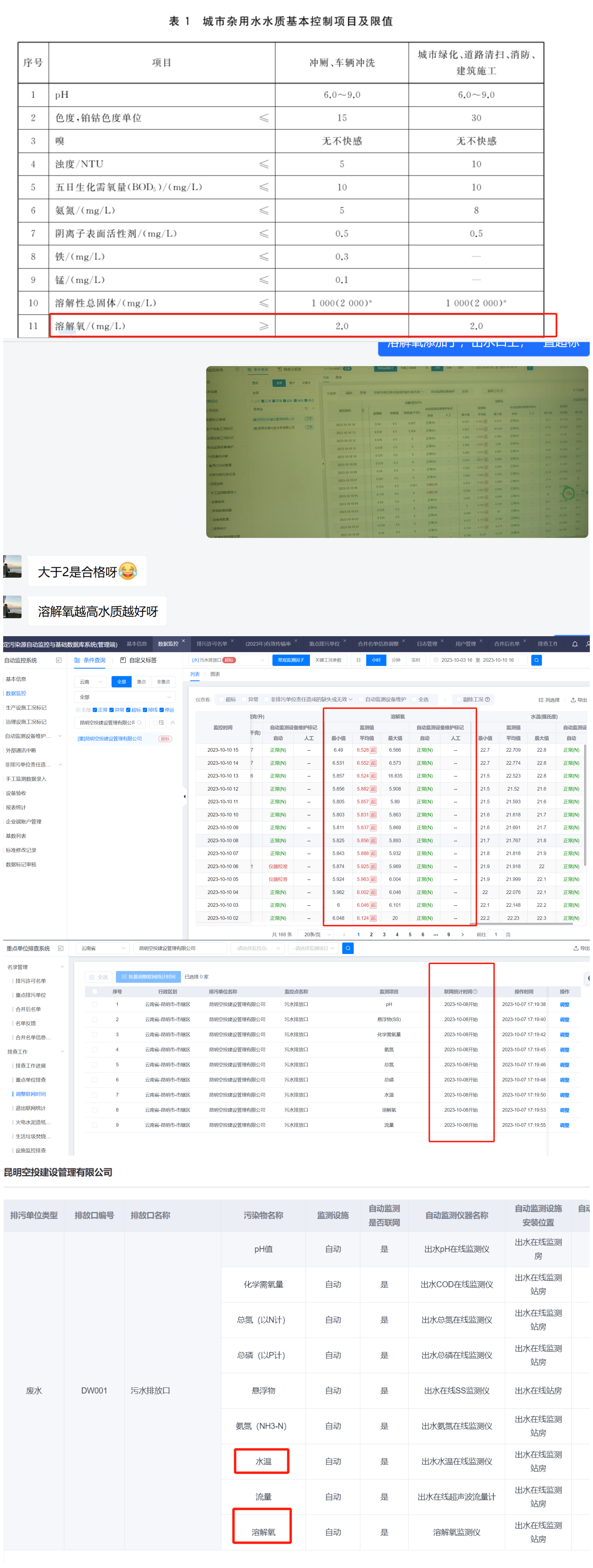Open the 请选择监控点 dropdown
This screenshot has height=1568, width=593.
[257, 948]
